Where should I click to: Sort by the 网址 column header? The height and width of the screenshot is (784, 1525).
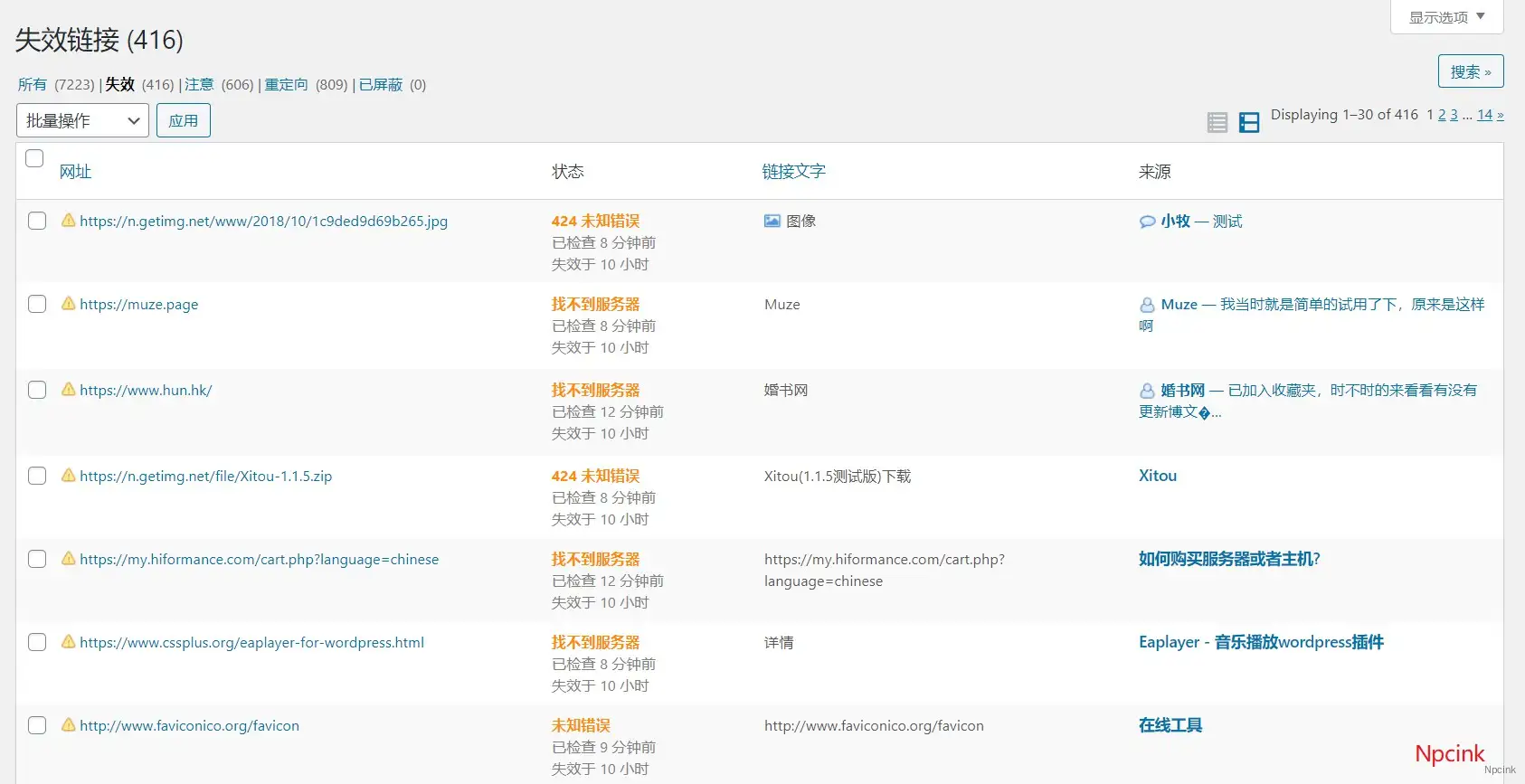[x=75, y=171]
